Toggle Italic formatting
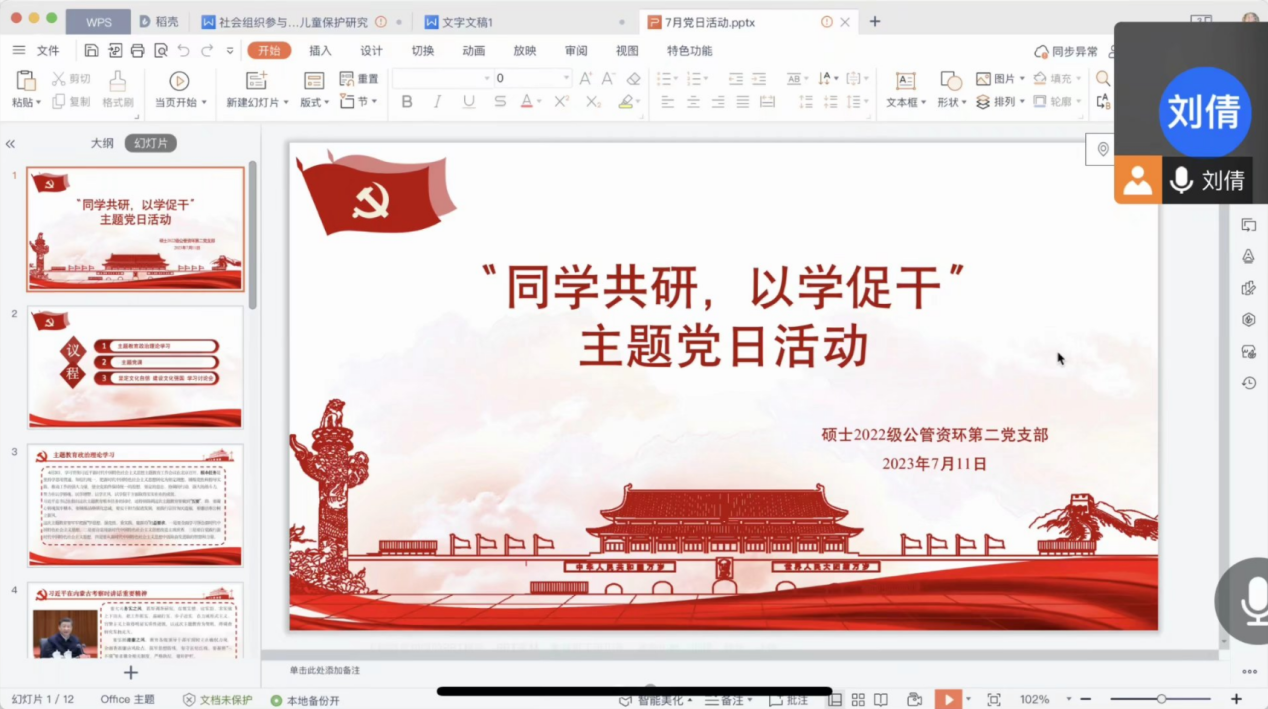This screenshot has height=709, width=1268. click(437, 102)
